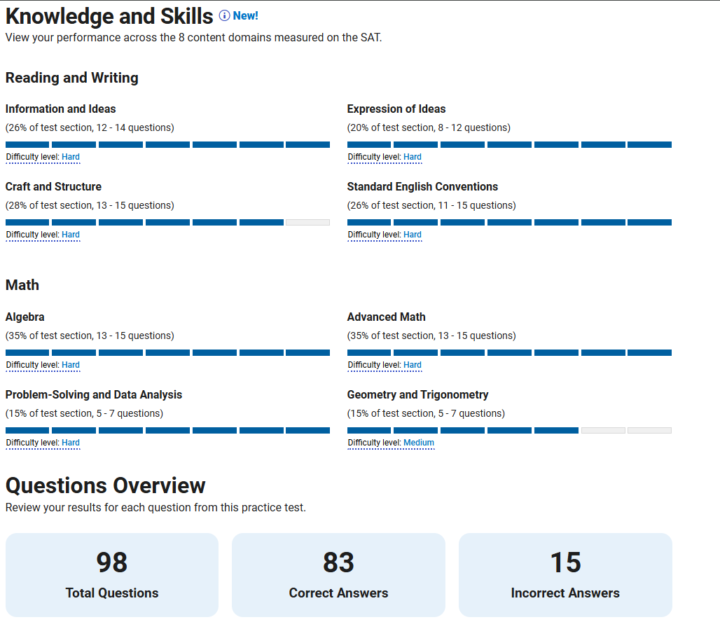Screen dimensions: 720x629
Task: Click Hard difficulty link under Craft and Structure
Action: (70, 235)
